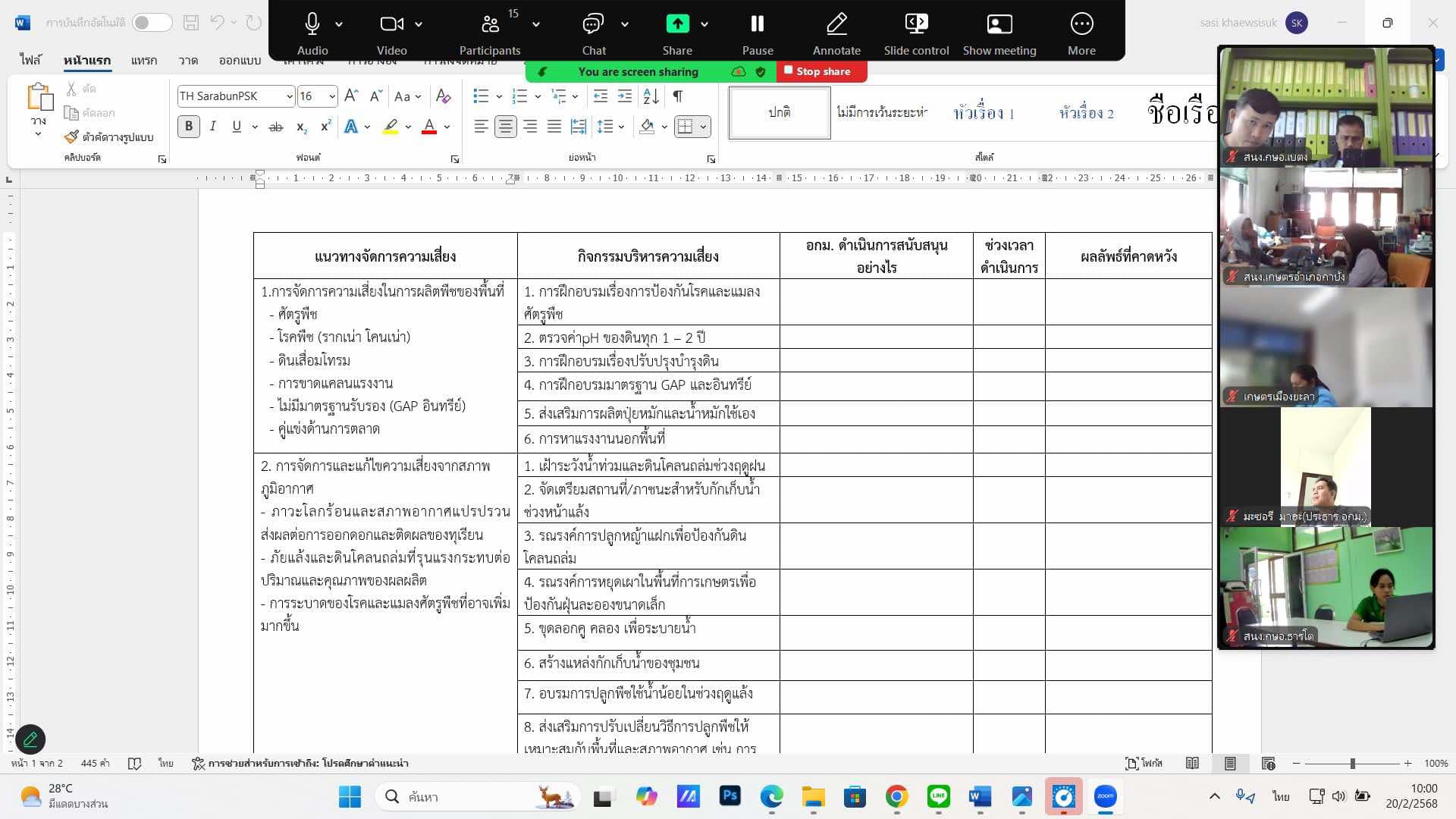
Task: Apply strikethrough to text
Action: [276, 127]
